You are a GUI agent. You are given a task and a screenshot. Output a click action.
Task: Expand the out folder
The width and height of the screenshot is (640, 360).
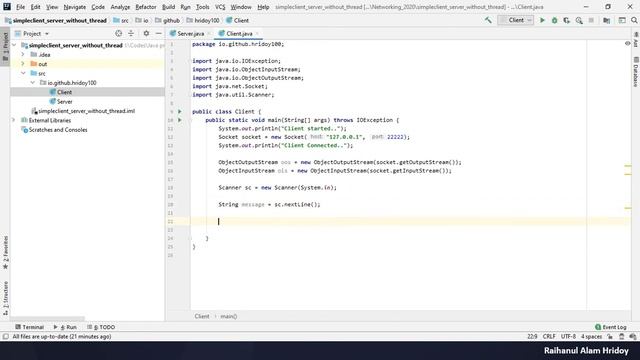tap(23, 64)
